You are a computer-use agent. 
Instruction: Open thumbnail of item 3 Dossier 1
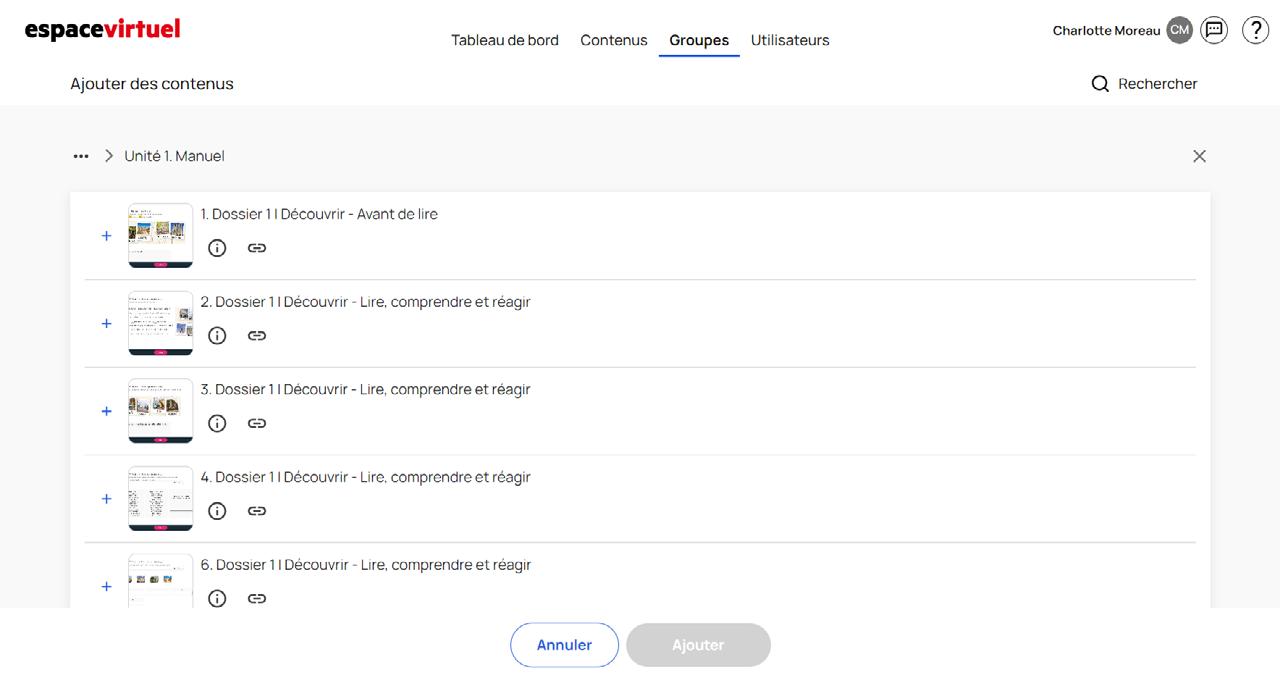coord(160,411)
